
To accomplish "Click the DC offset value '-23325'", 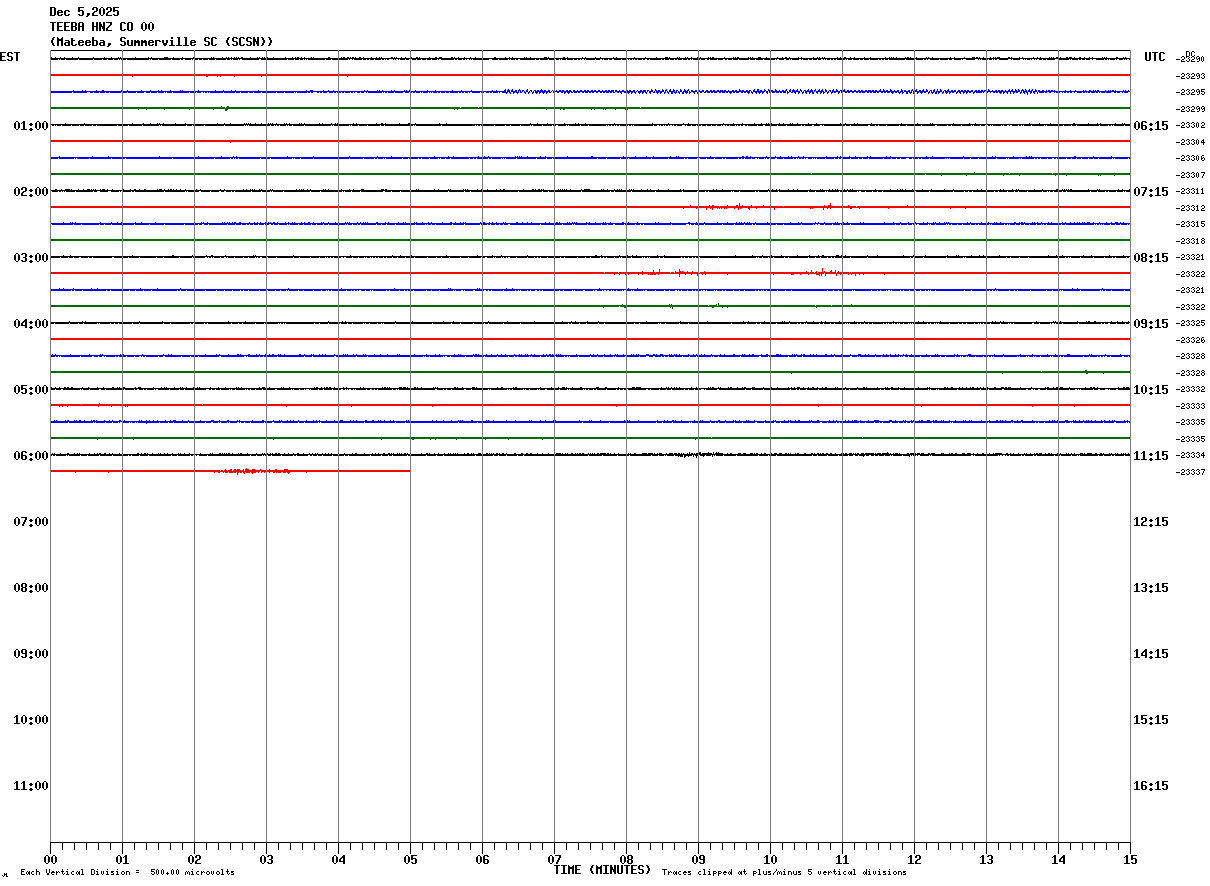I will click(x=1191, y=324).
